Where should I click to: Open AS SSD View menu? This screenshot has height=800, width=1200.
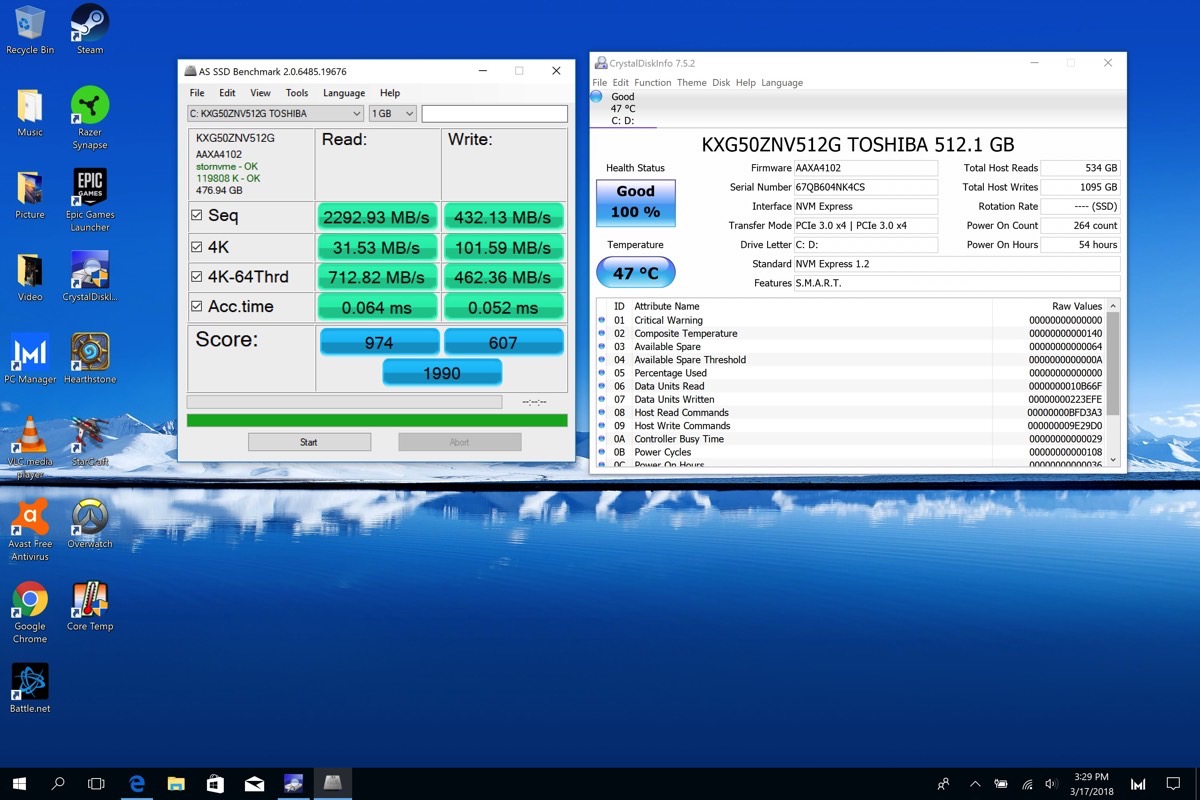click(260, 93)
